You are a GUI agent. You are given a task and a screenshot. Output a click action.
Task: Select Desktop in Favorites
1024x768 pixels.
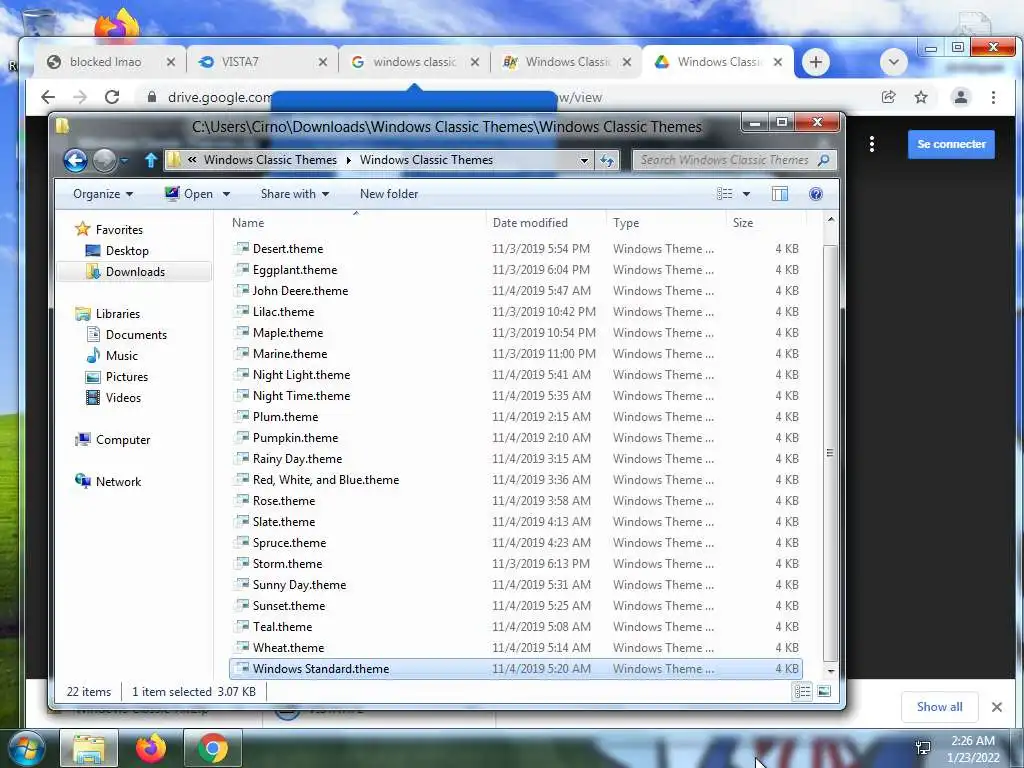coord(127,251)
